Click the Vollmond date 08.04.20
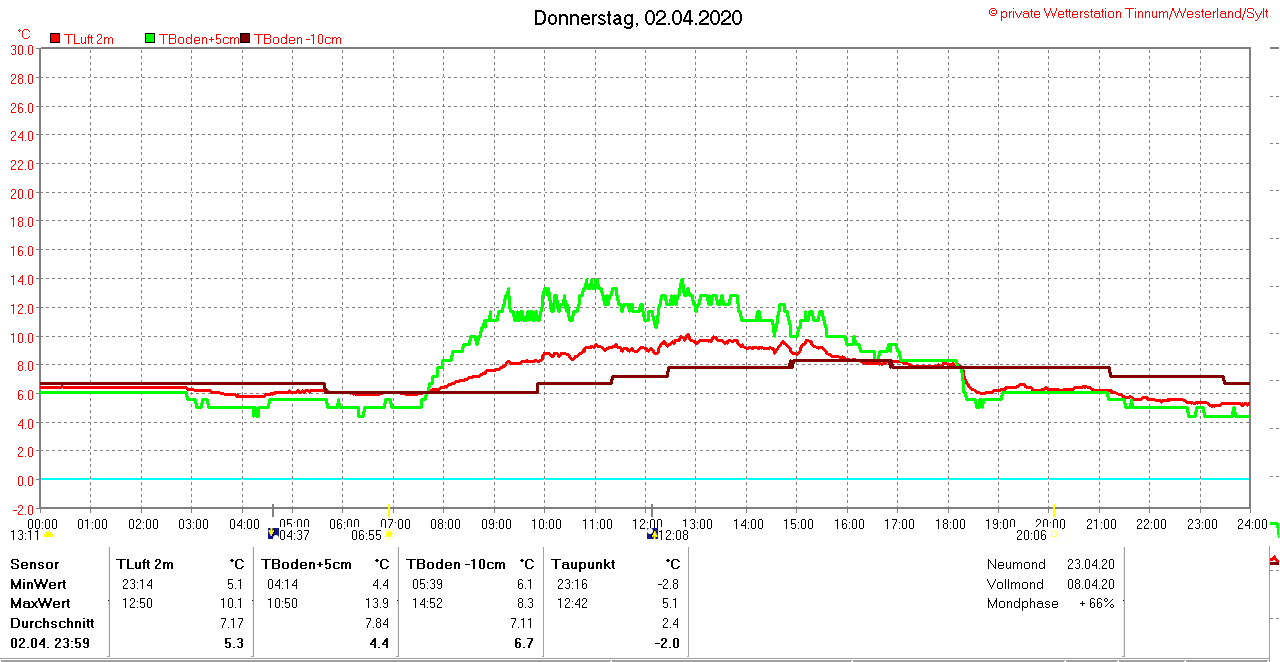The image size is (1280, 662). point(1090,584)
